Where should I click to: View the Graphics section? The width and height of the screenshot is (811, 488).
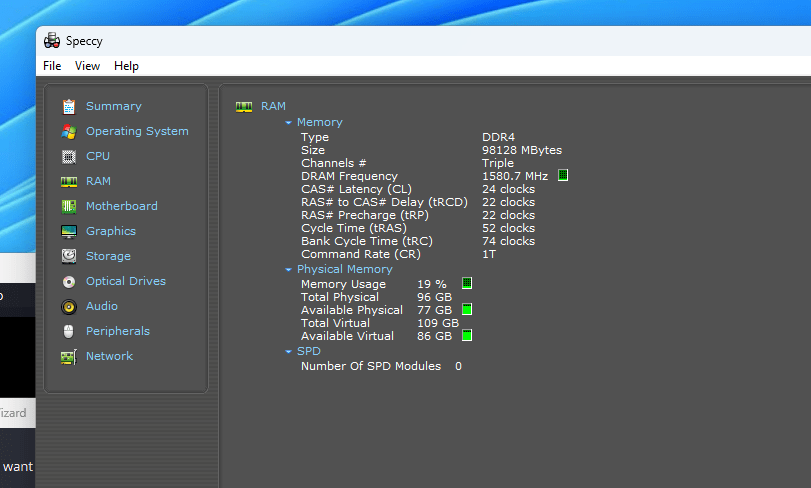click(111, 231)
